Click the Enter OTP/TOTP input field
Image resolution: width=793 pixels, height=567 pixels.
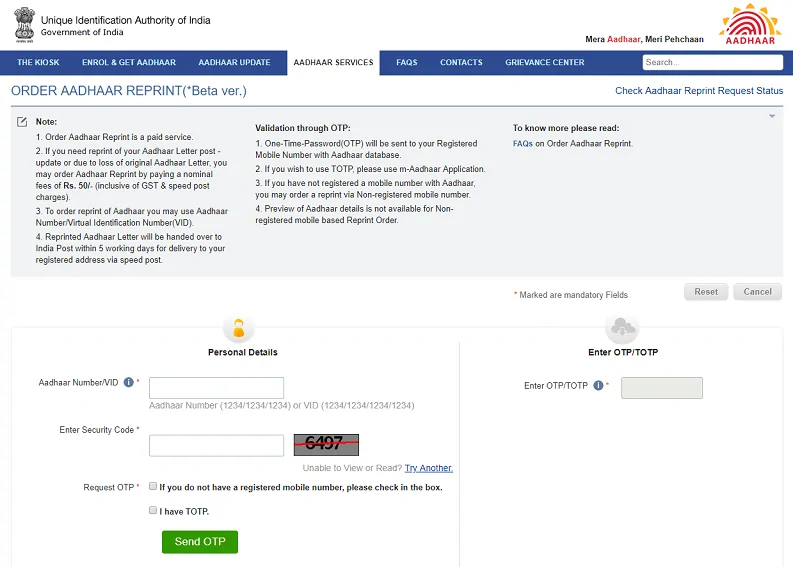(662, 388)
